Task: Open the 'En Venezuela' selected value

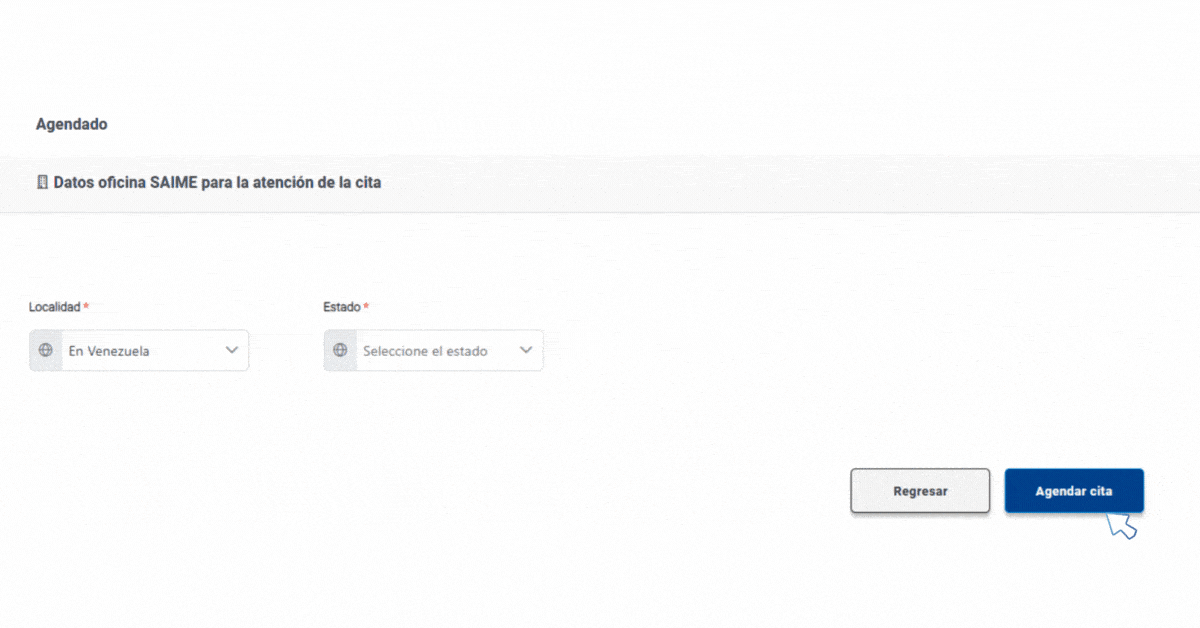Action: coord(109,351)
